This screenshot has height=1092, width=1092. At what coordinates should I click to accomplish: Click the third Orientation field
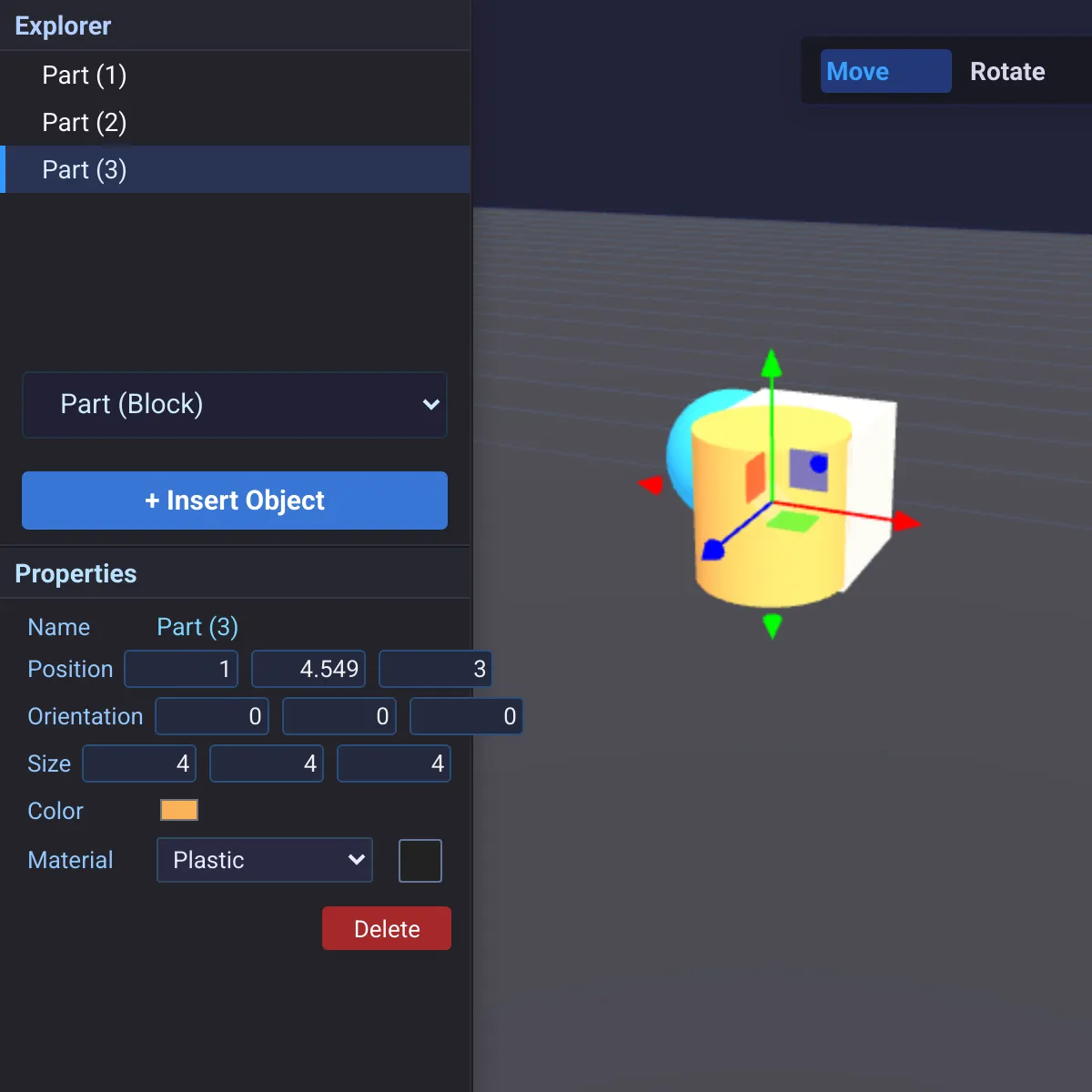pos(467,716)
